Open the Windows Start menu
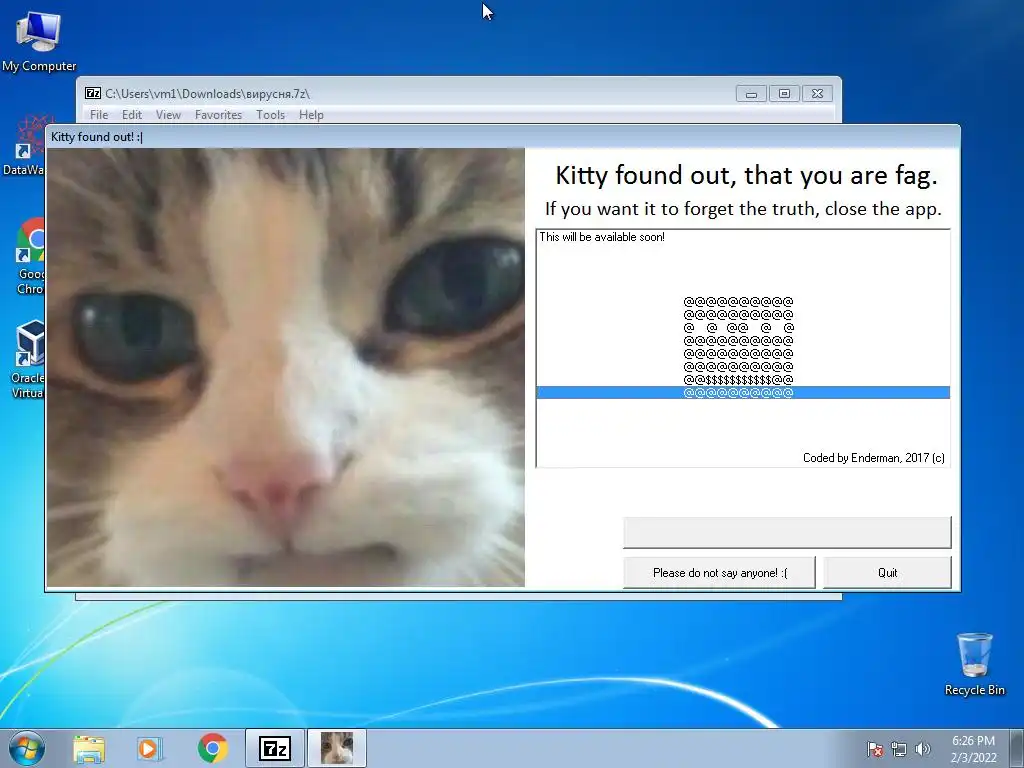 click(27, 748)
